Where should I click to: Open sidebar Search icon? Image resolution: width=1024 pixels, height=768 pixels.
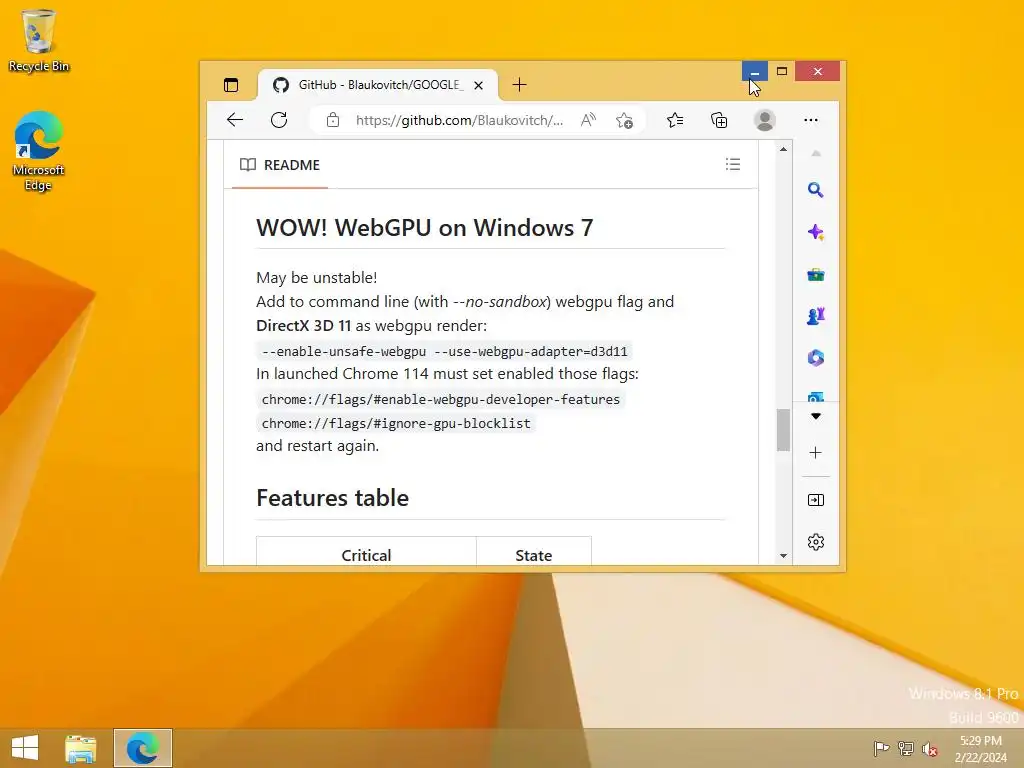(815, 190)
